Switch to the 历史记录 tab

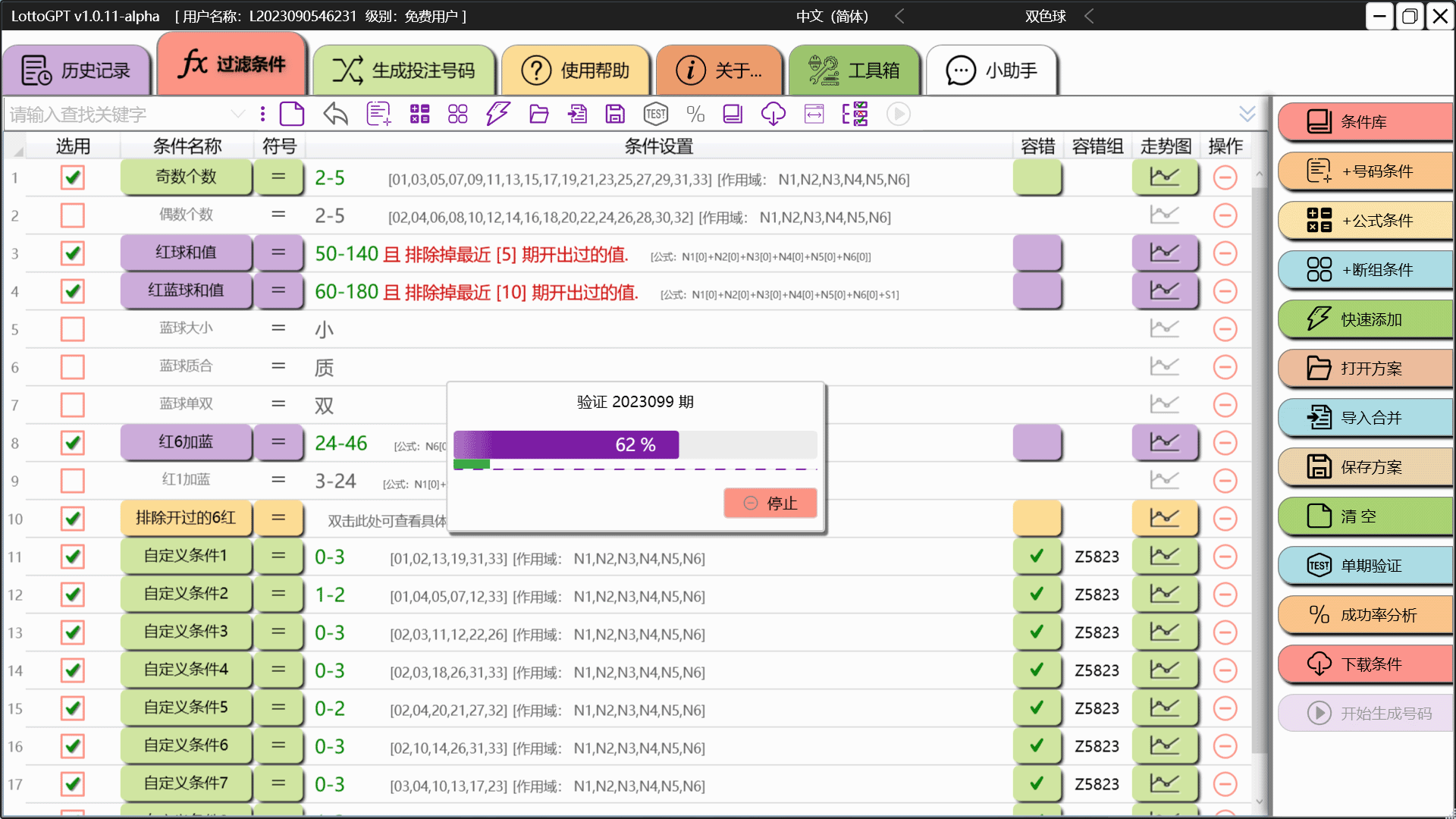pyautogui.click(x=77, y=71)
